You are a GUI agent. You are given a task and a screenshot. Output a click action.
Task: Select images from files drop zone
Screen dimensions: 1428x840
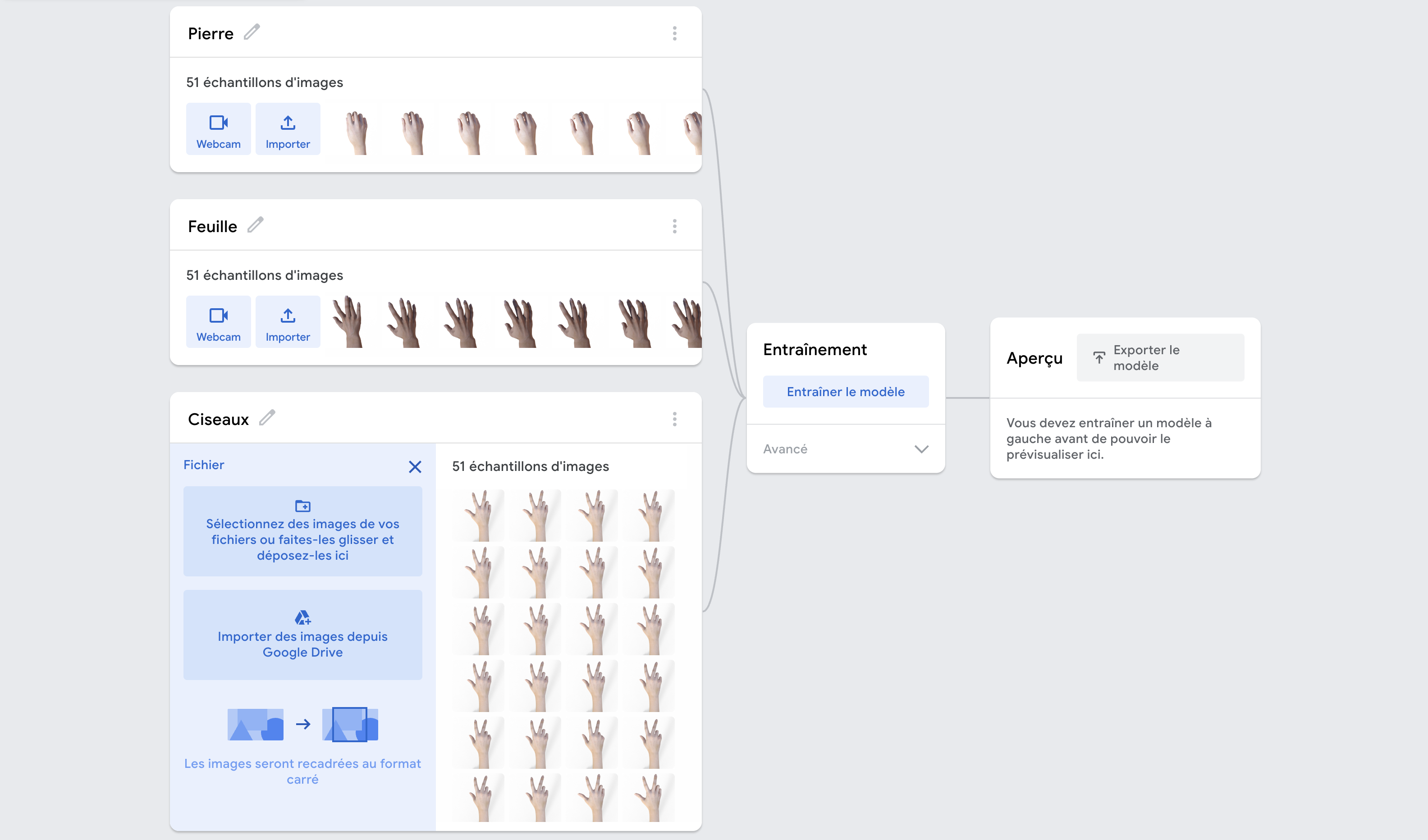302,531
